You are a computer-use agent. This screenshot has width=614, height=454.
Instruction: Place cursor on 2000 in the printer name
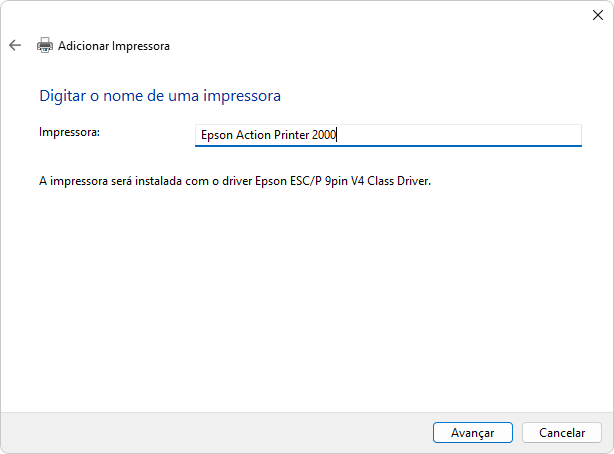(x=324, y=135)
